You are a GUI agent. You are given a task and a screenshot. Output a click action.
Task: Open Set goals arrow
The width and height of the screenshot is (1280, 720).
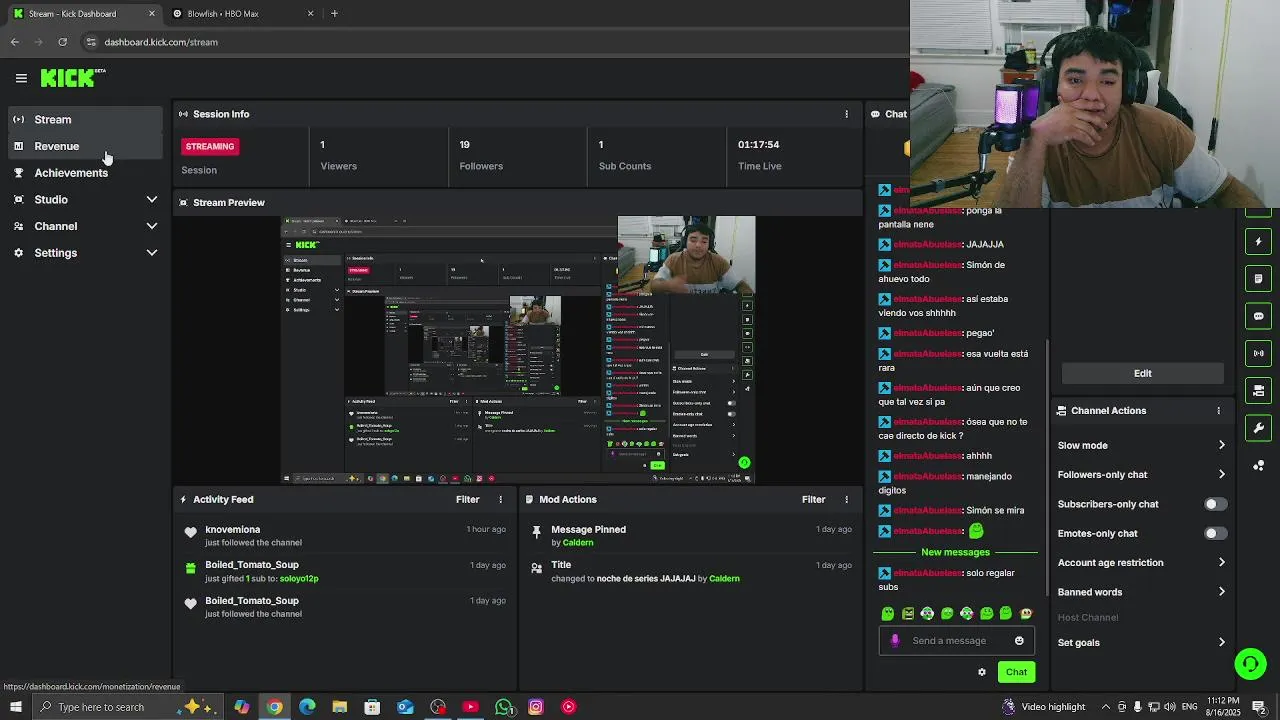[1221, 642]
